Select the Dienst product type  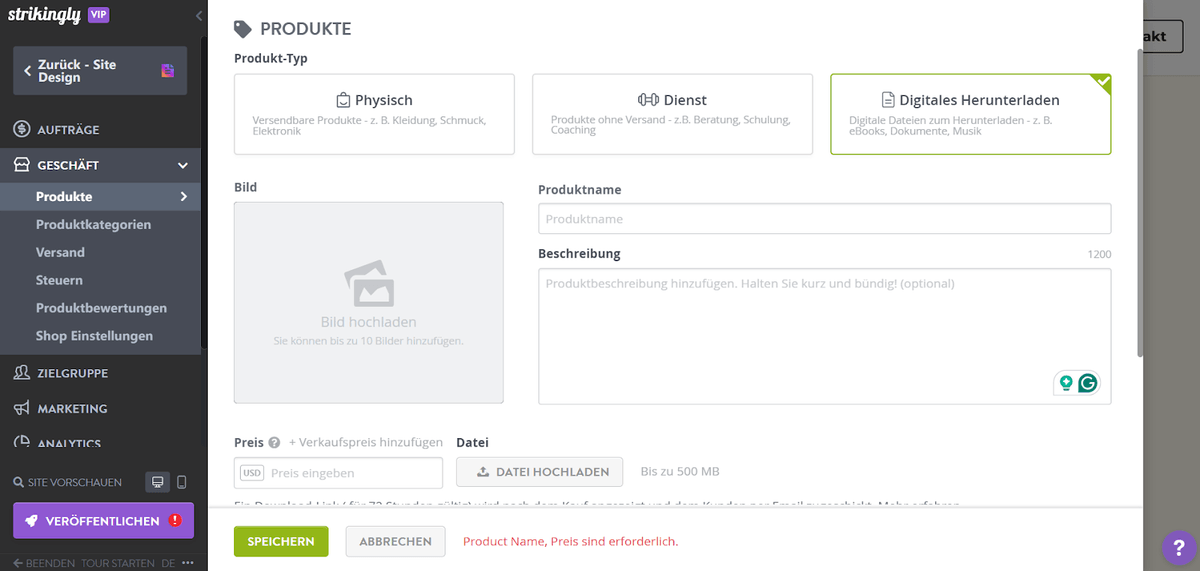(x=672, y=114)
